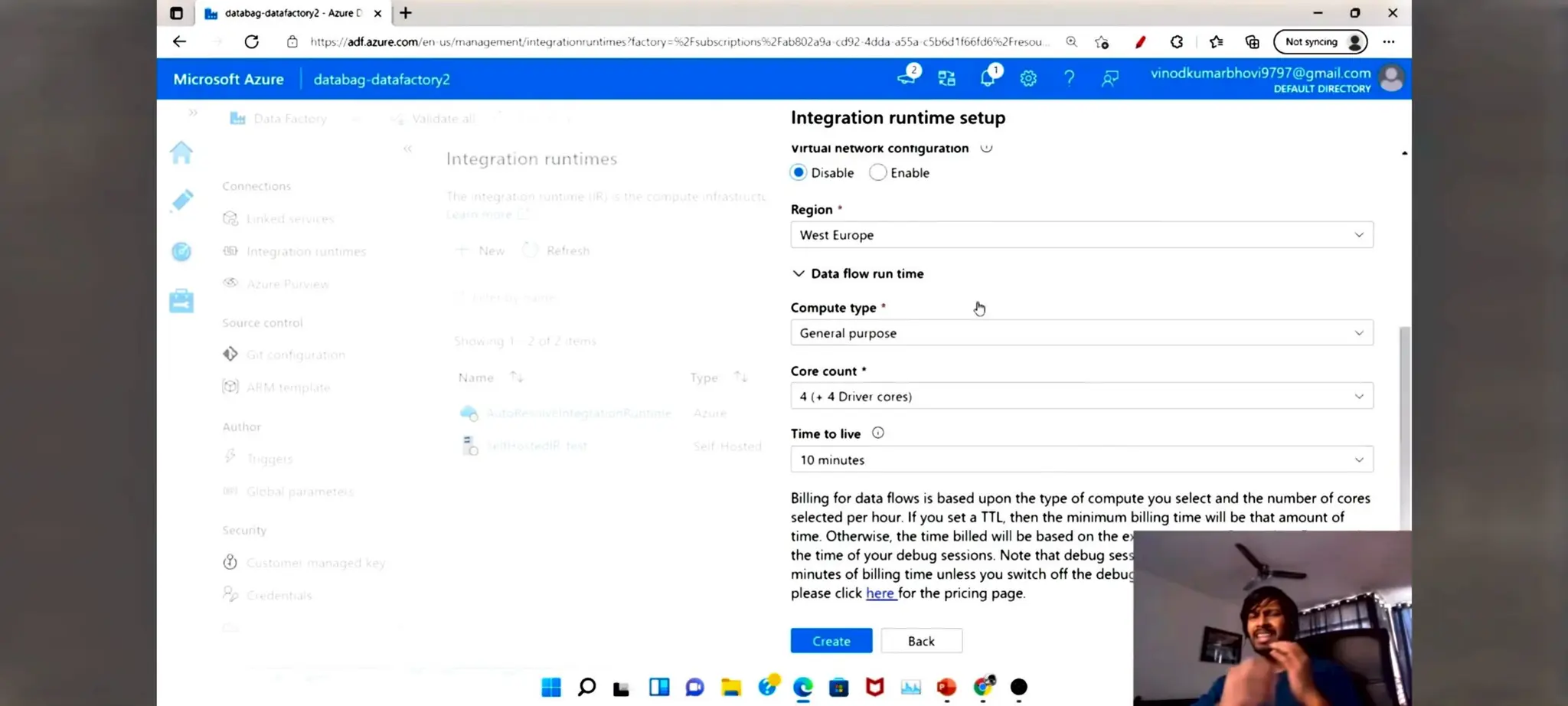Open Git configuration menu item
The image size is (1568, 706).
296,355
